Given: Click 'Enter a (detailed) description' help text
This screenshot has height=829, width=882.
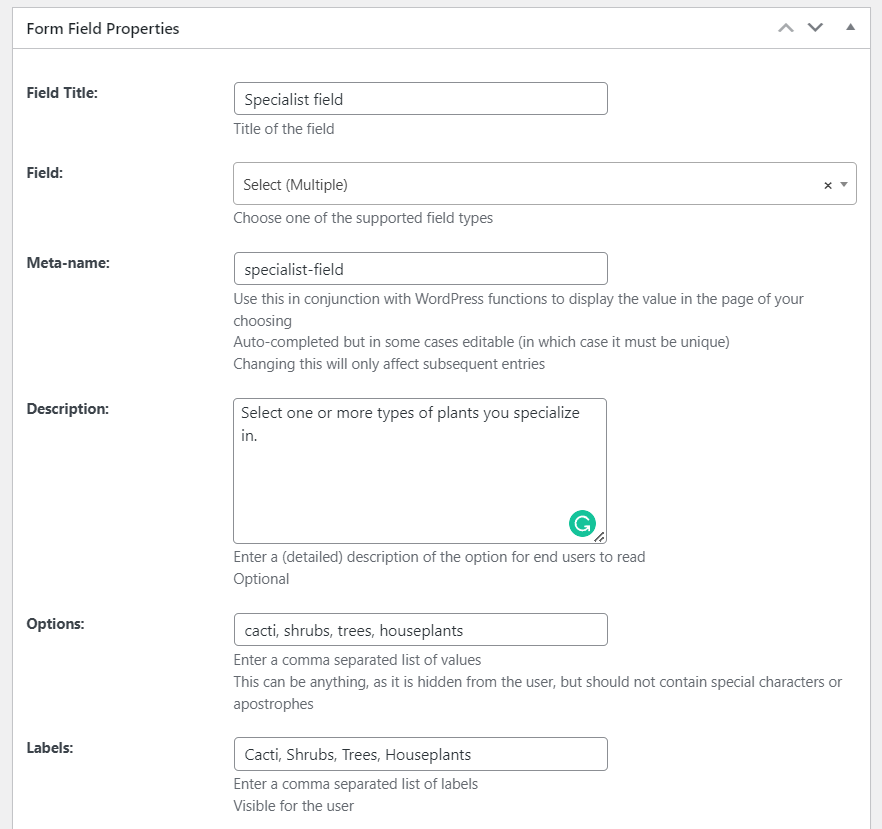Looking at the screenshot, I should point(439,557).
